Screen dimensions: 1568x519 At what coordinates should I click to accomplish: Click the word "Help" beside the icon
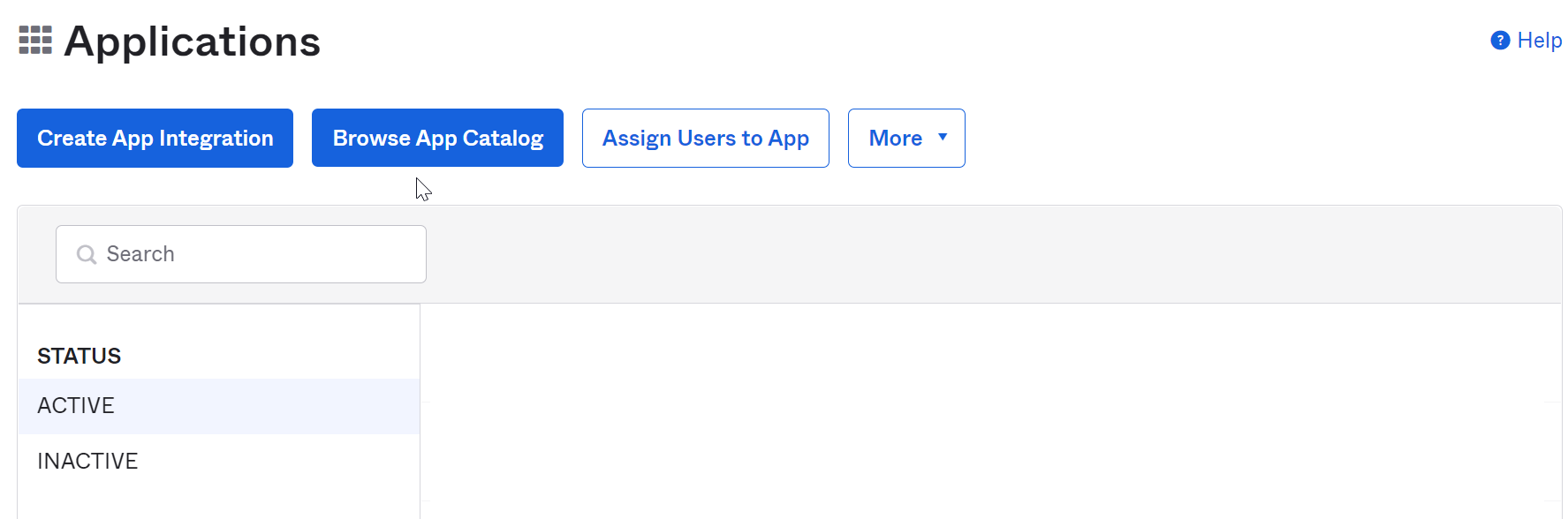click(1539, 41)
